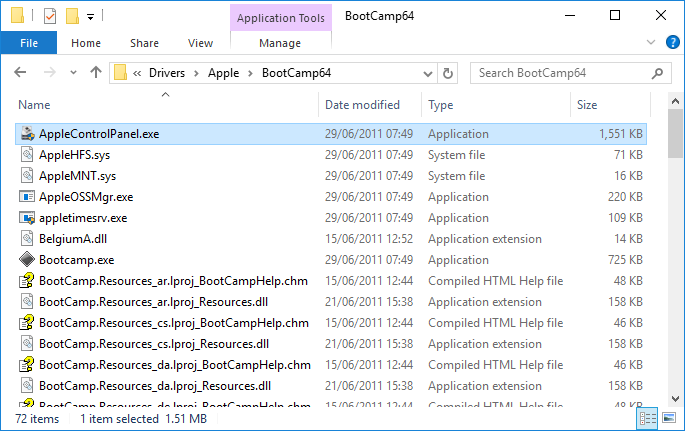The width and height of the screenshot is (685, 431).
Task: Go up one folder level arrow
Action: pos(96,72)
